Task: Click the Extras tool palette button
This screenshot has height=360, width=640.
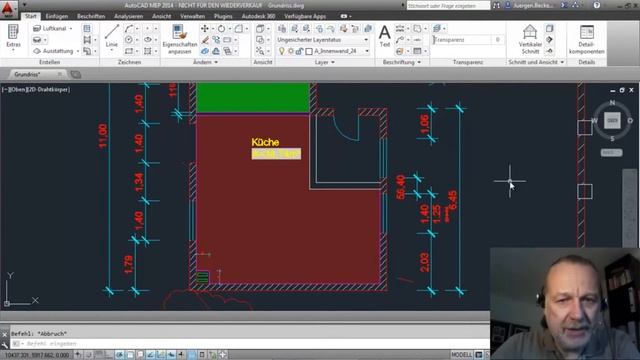Action: [13, 38]
